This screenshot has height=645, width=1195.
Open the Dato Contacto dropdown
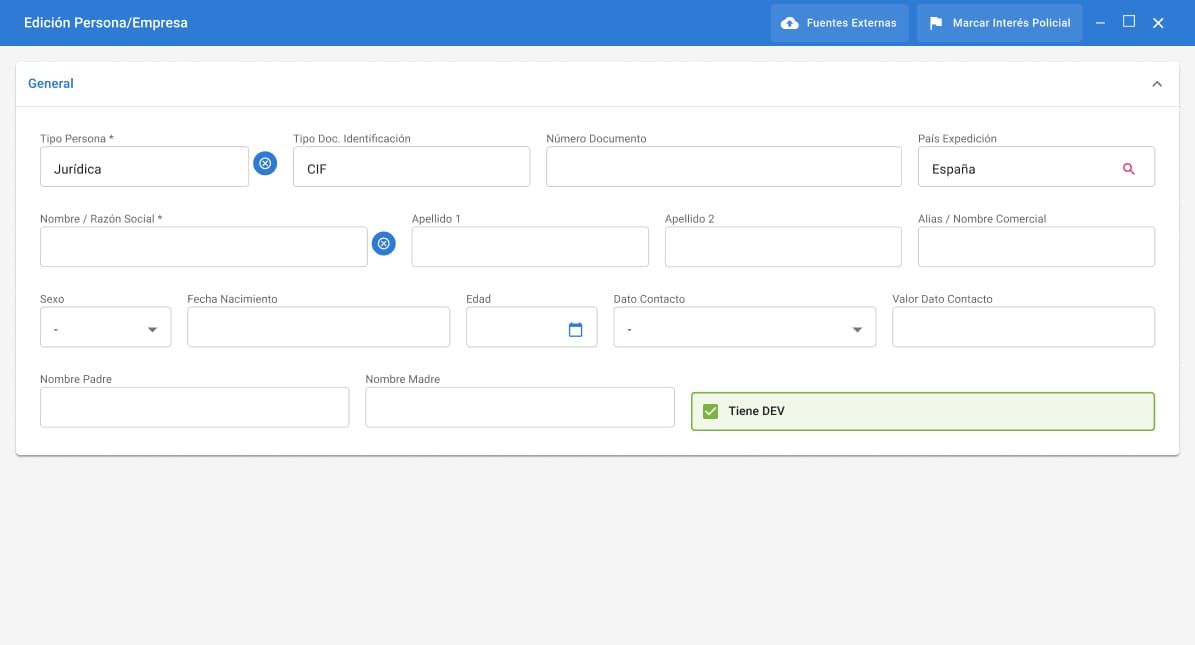click(x=745, y=327)
